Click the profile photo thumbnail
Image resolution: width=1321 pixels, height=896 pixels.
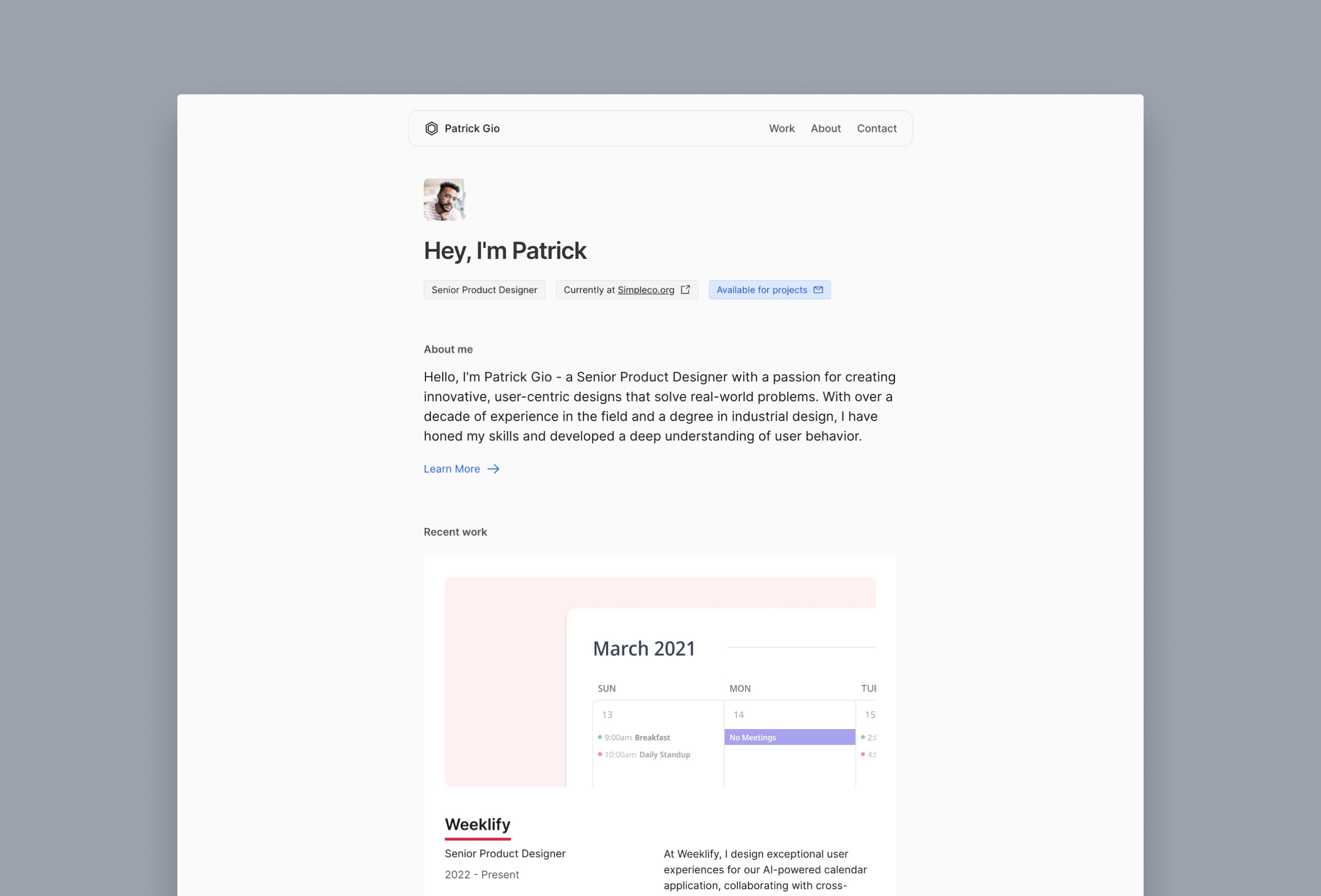[x=444, y=198]
